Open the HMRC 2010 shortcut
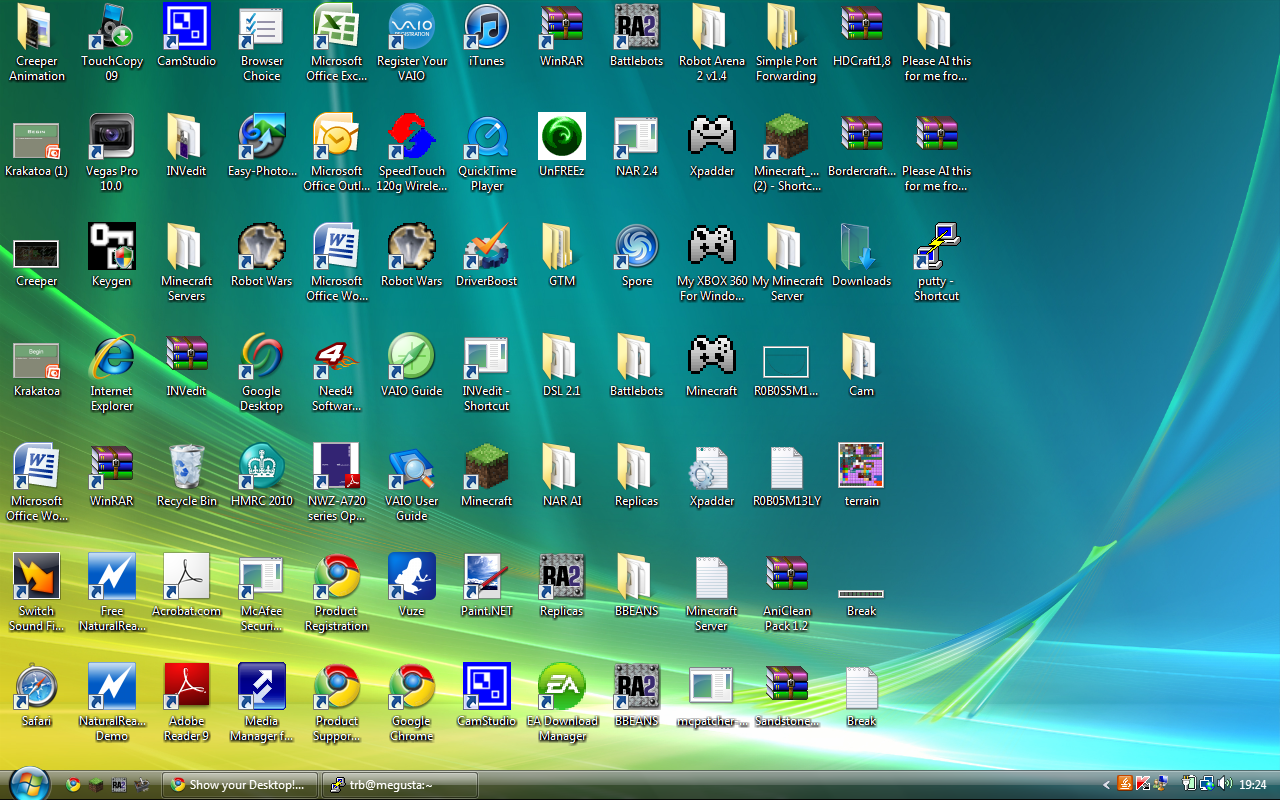This screenshot has width=1280, height=800. click(262, 467)
